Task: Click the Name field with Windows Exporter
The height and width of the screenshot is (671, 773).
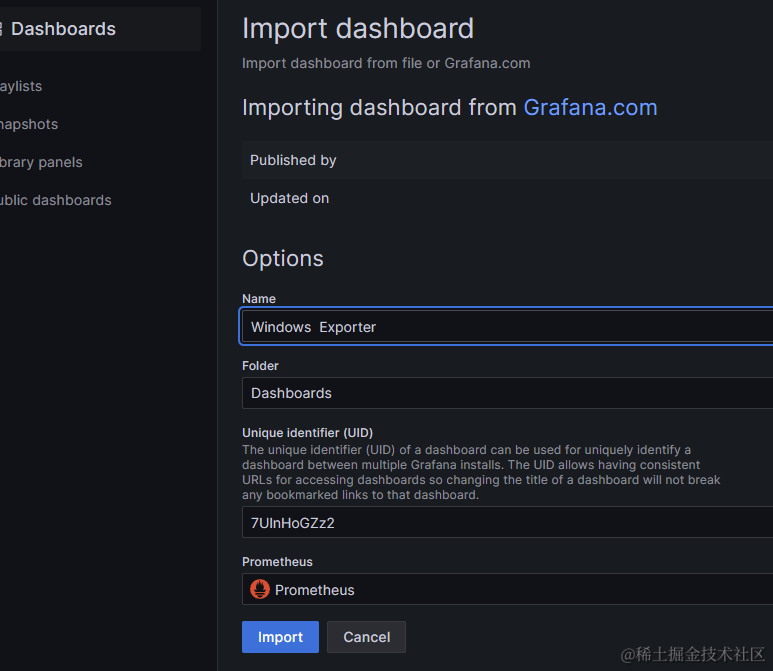Action: coord(507,327)
